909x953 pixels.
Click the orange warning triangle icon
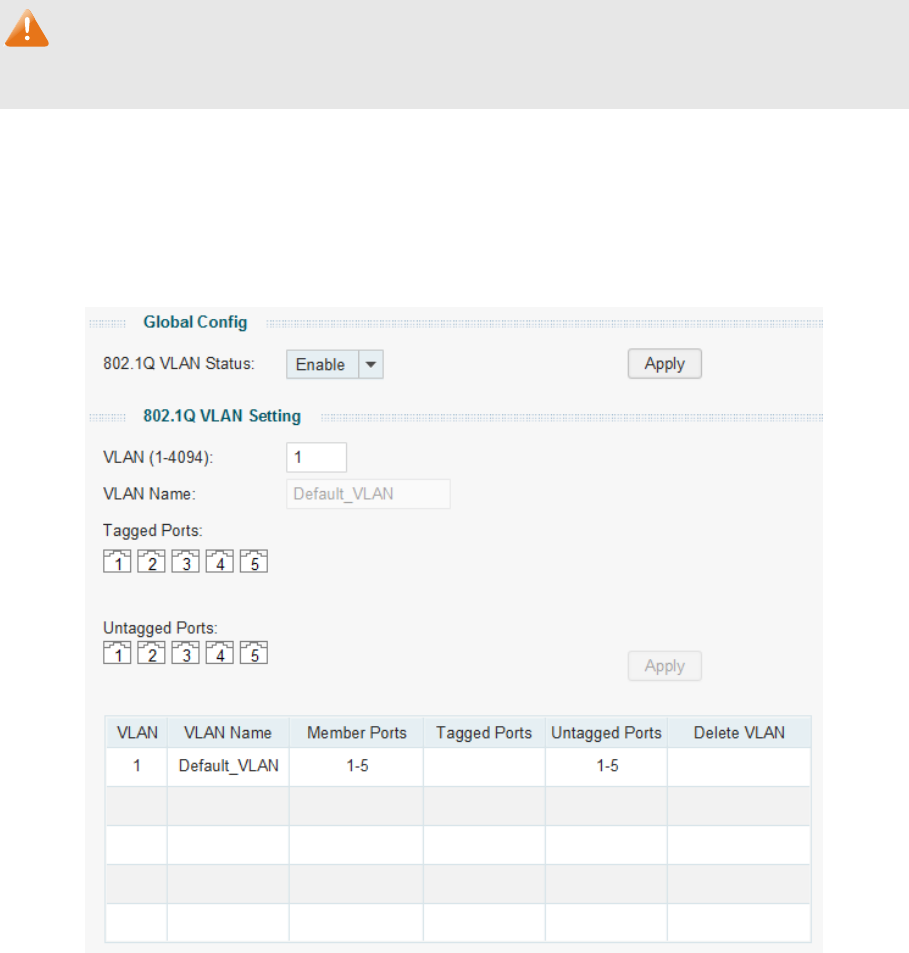tap(27, 28)
